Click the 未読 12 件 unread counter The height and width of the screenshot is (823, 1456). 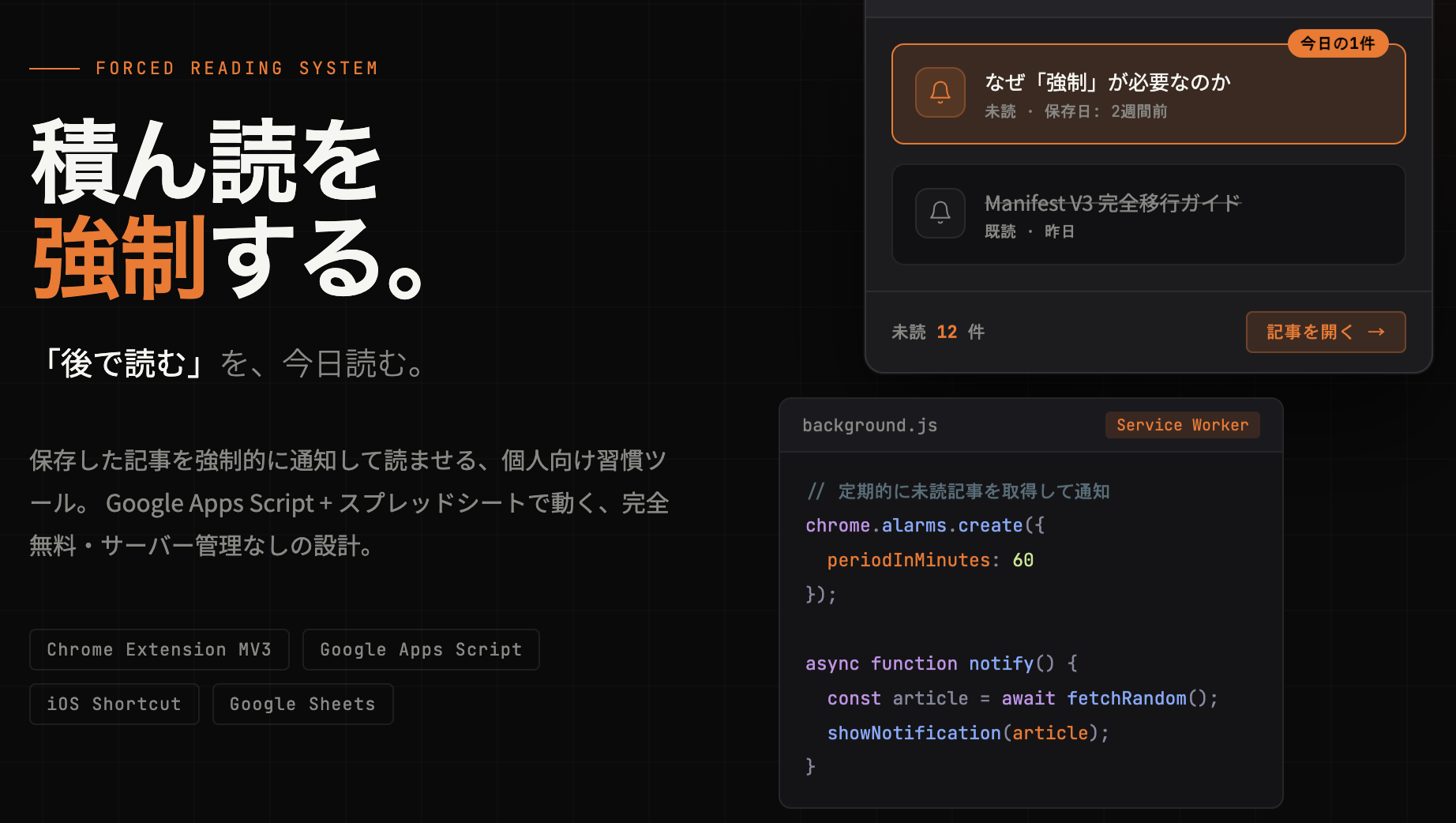click(x=937, y=332)
